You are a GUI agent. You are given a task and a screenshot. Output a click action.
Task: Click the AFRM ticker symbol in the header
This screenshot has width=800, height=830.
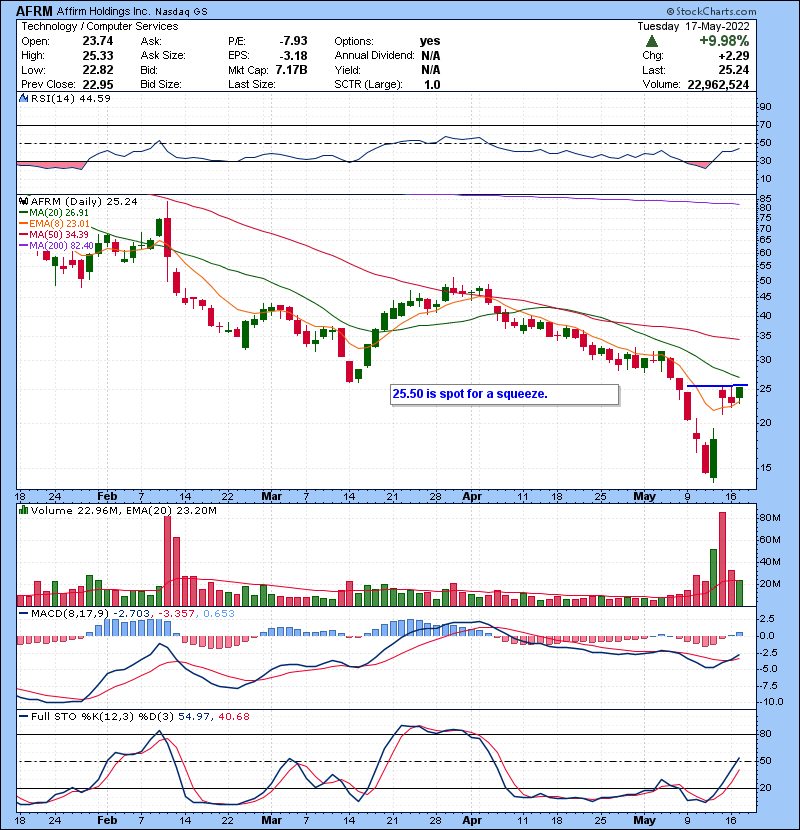point(34,11)
